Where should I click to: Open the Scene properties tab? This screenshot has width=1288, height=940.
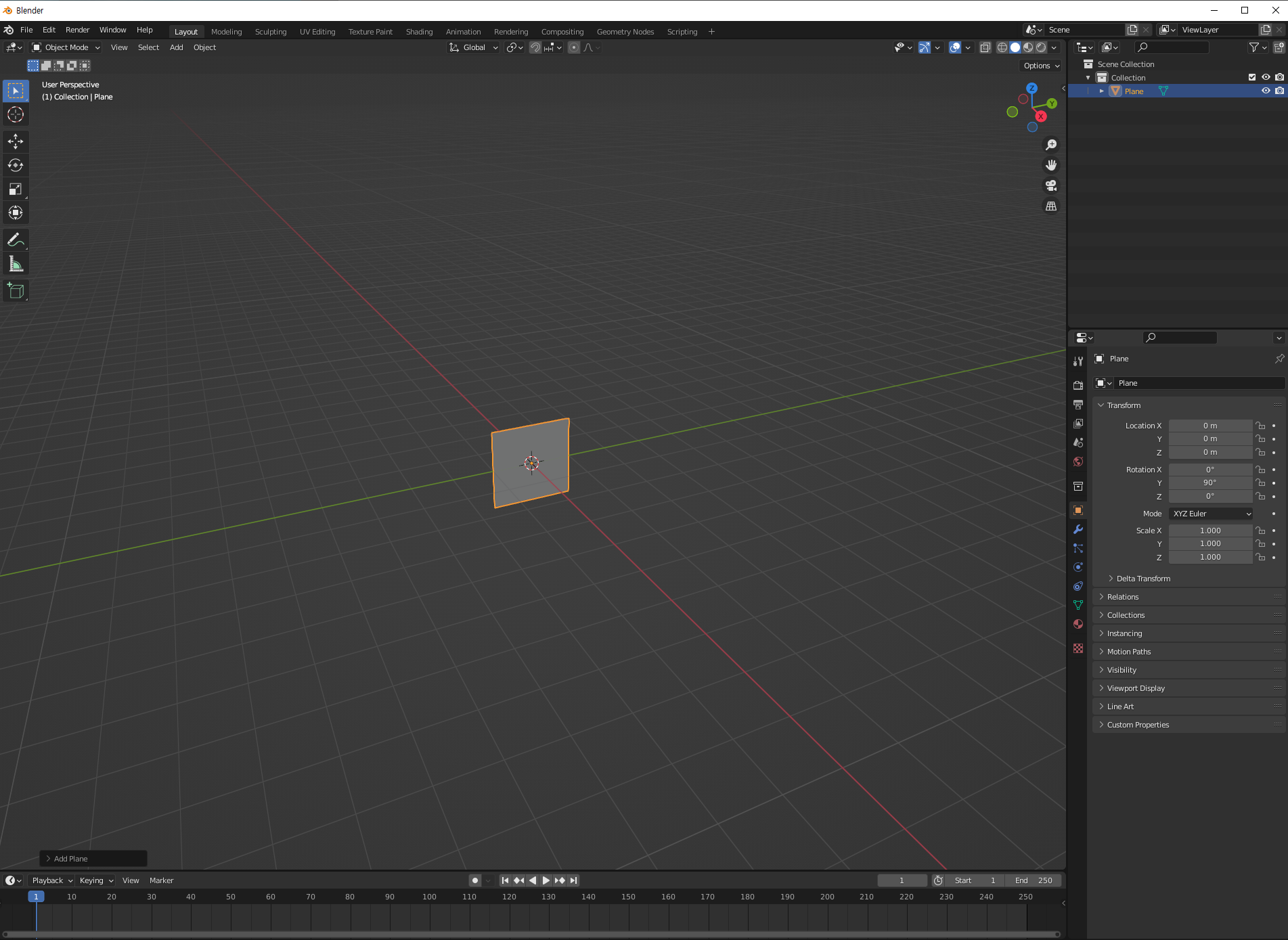[x=1078, y=442]
